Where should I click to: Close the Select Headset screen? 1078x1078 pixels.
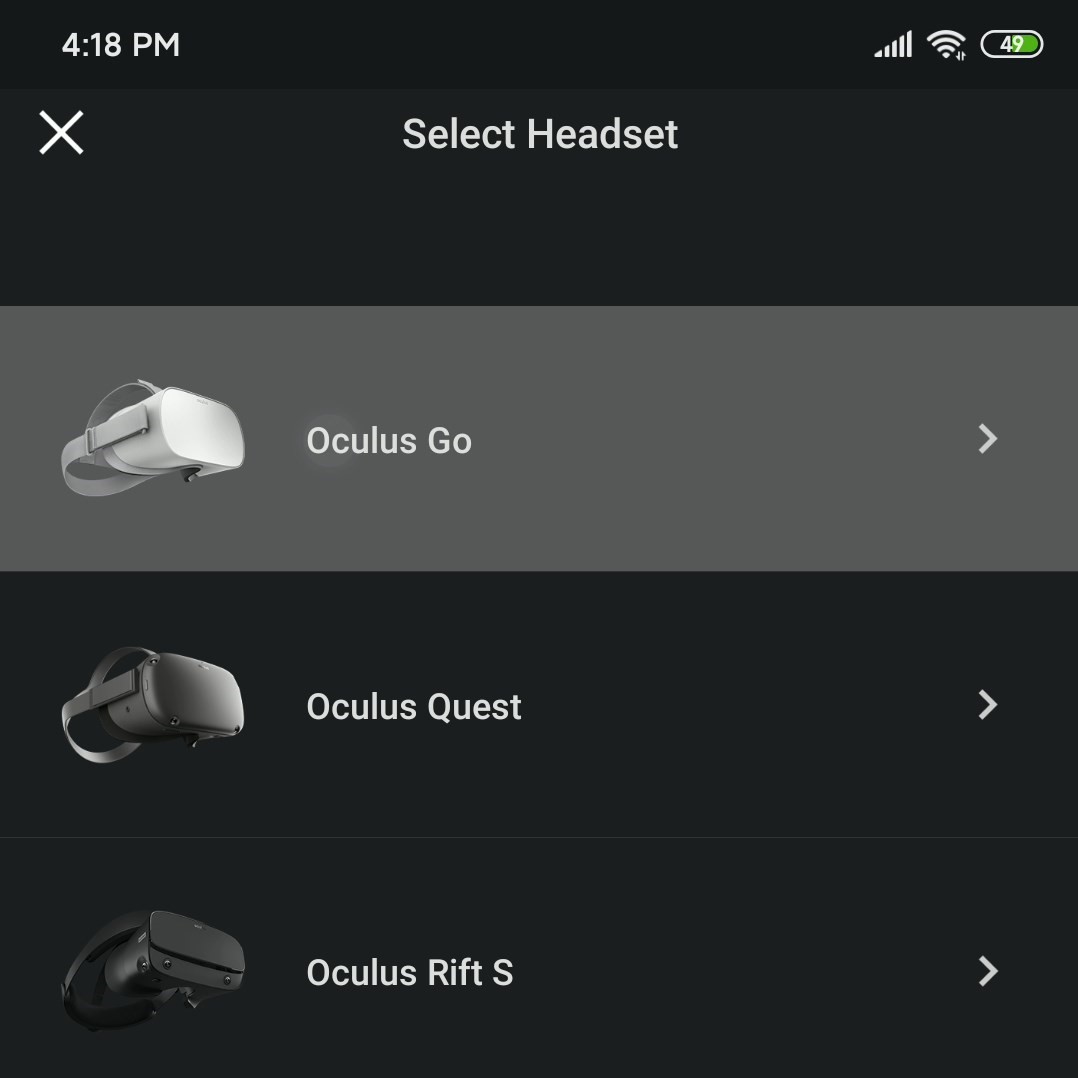[x=61, y=133]
